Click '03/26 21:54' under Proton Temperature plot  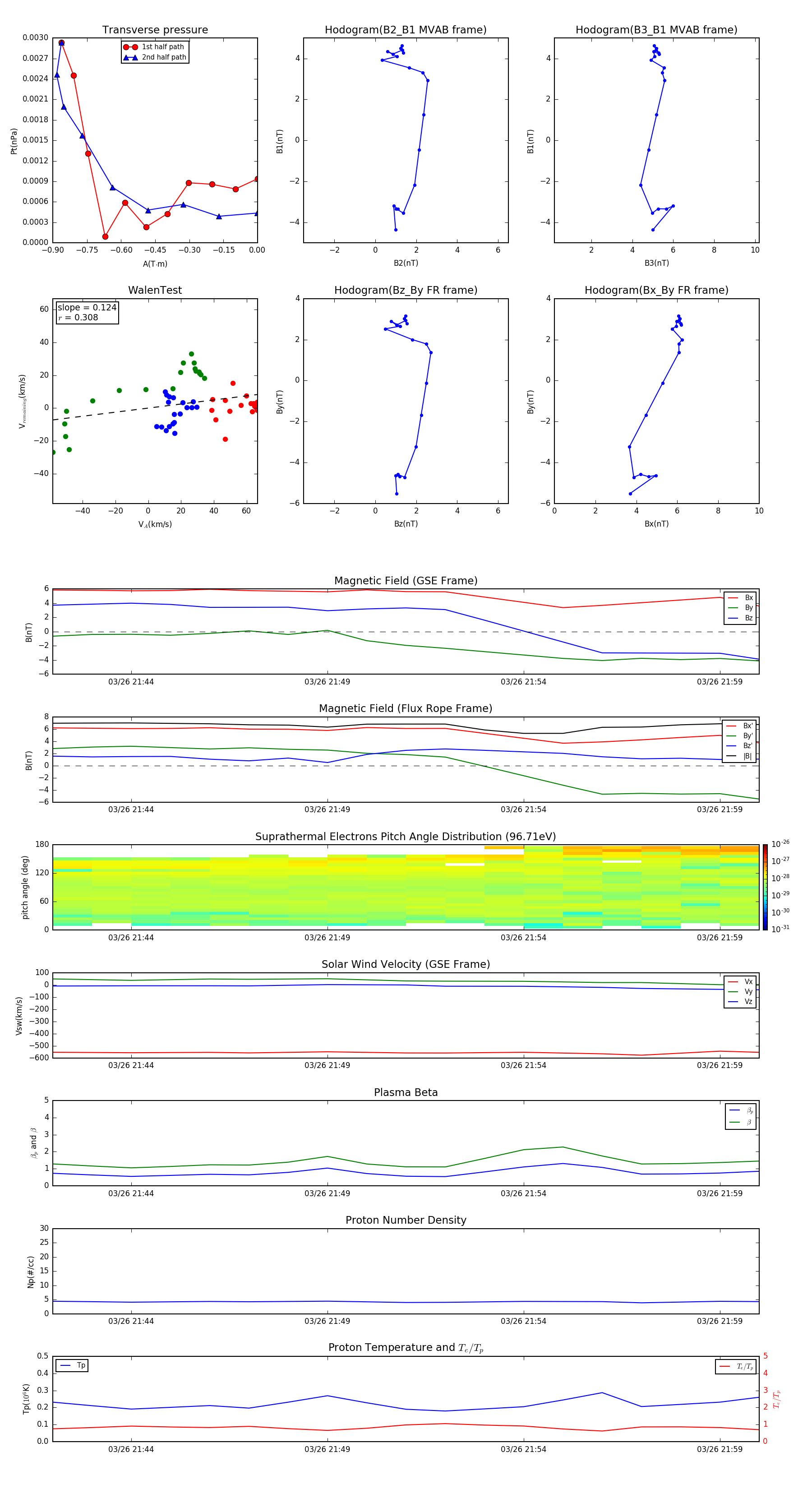tap(524, 1449)
